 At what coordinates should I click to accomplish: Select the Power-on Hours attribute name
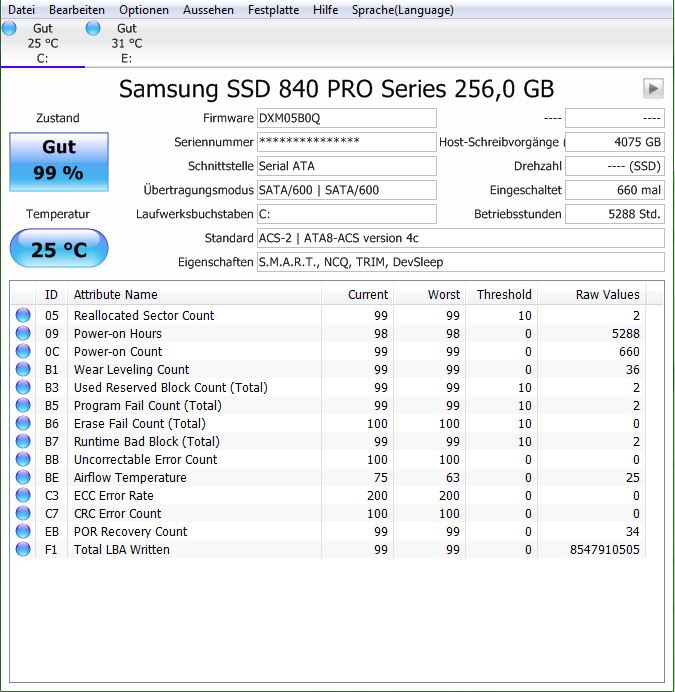pos(117,334)
